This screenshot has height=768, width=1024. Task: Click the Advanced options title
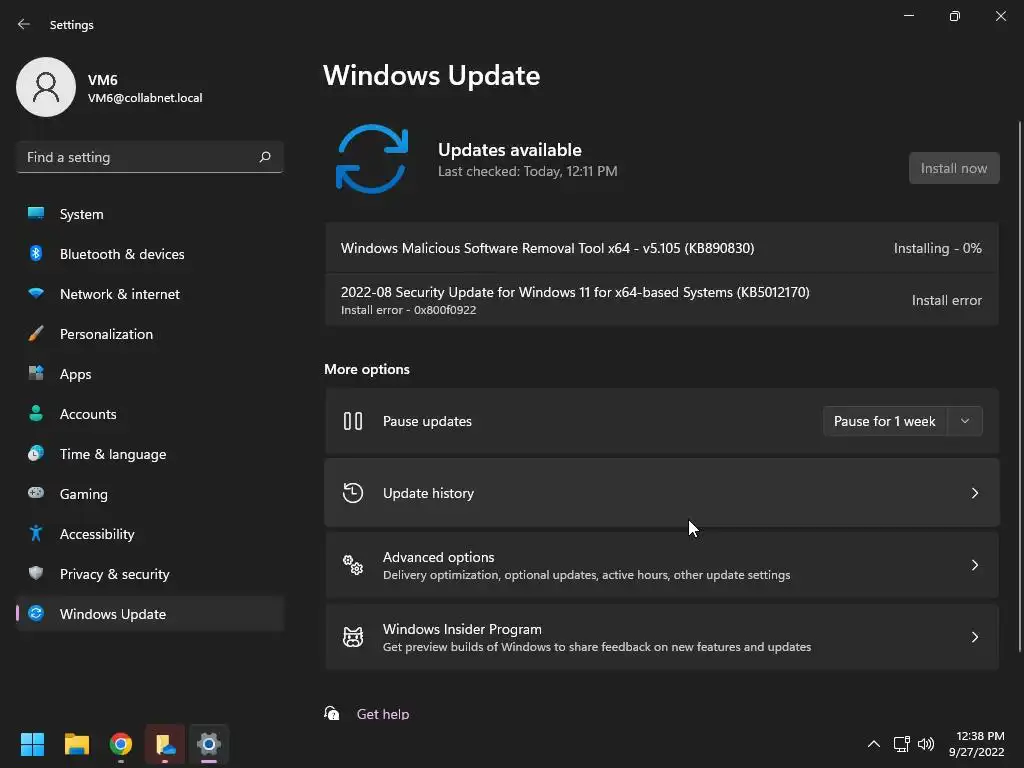pos(438,557)
